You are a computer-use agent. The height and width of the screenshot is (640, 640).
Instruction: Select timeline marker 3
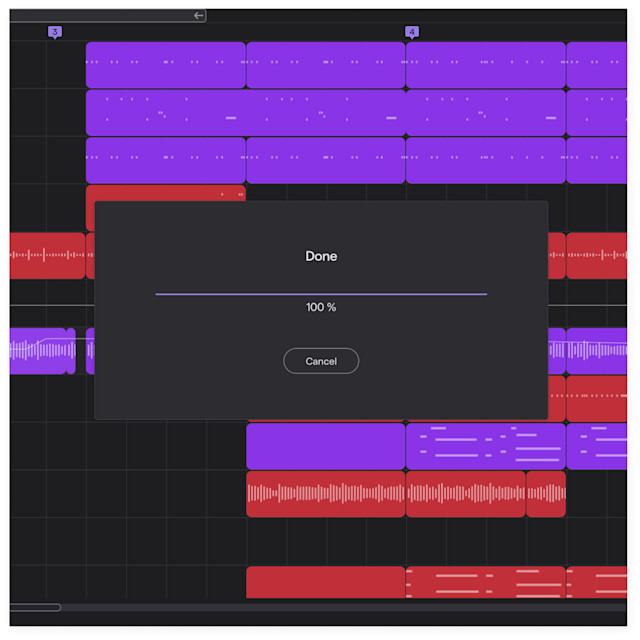pyautogui.click(x=55, y=32)
